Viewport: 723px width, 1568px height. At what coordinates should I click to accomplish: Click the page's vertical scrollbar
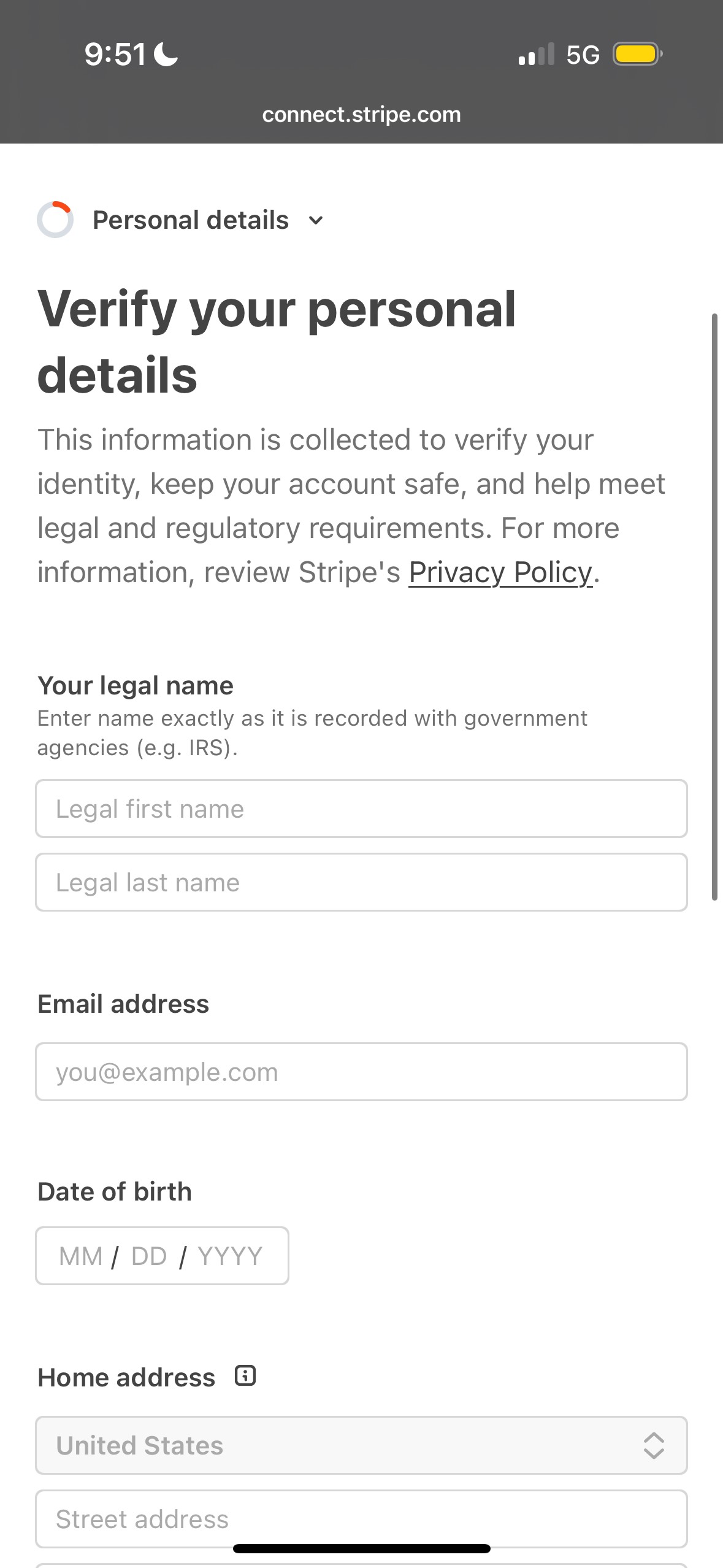(x=714, y=607)
